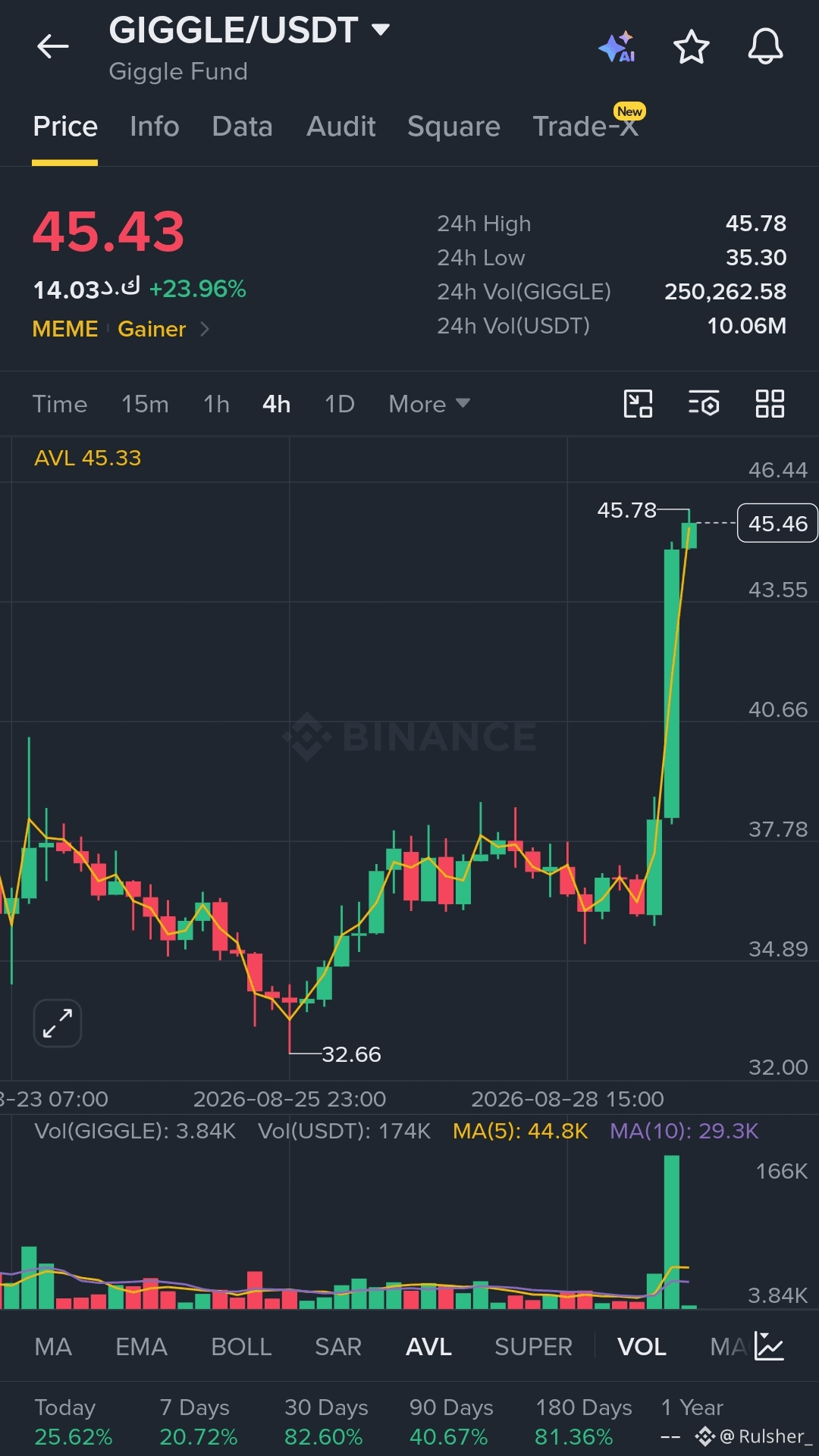Tap the AVL 45.33 indicator label
819x1456 pixels.
(x=88, y=458)
